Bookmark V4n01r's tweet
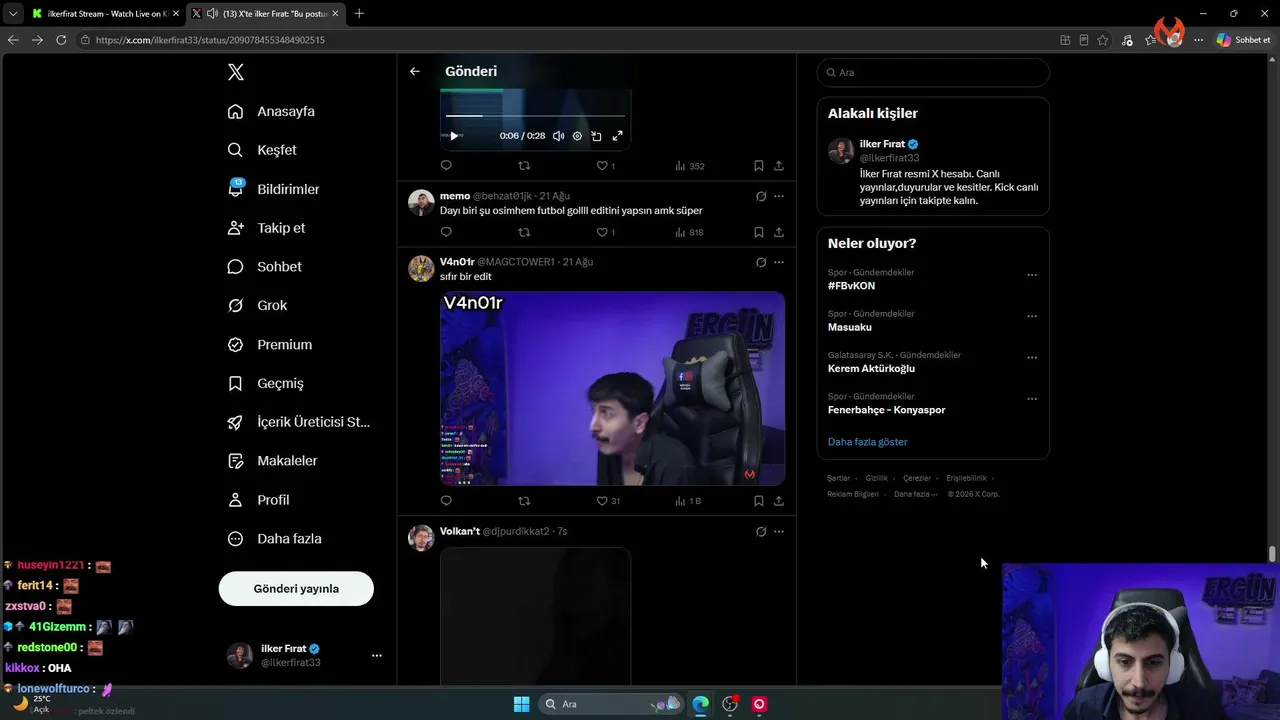 click(x=759, y=501)
